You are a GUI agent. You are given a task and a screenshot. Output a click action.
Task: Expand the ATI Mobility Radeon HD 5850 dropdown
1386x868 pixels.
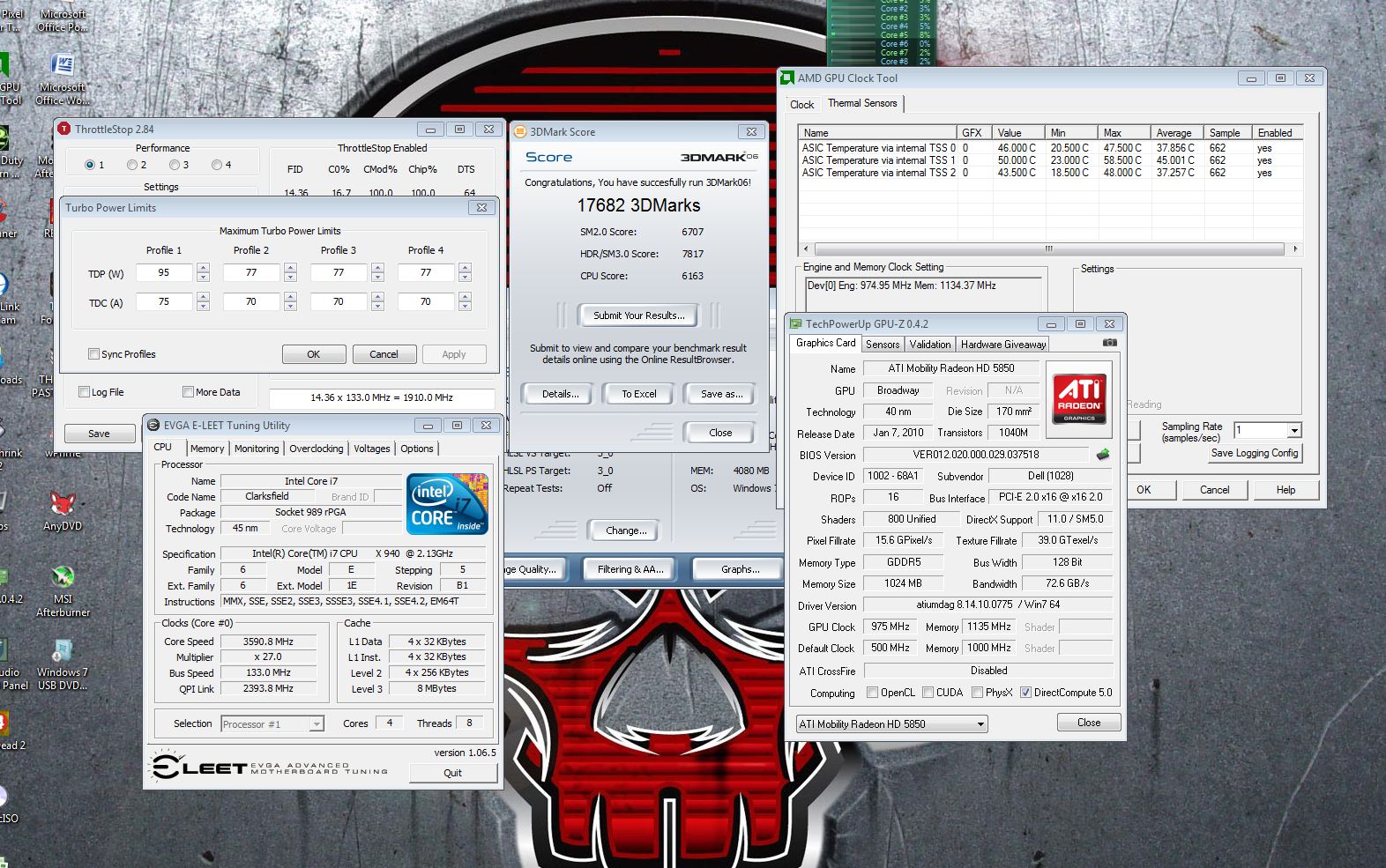pos(980,724)
